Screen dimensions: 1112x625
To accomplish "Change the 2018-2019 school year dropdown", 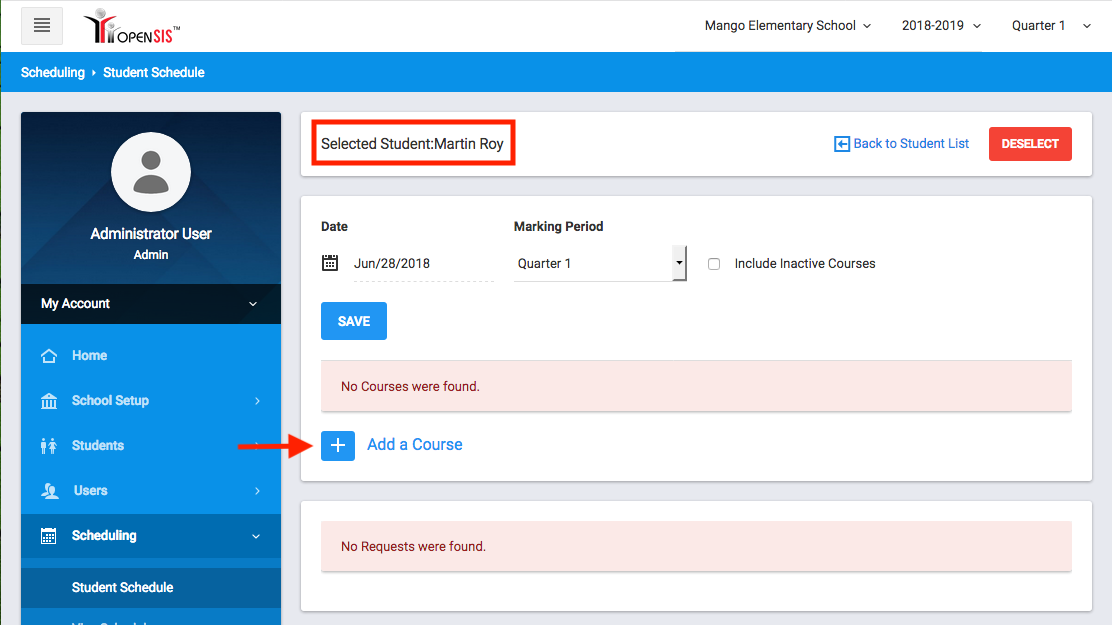I will (940, 26).
